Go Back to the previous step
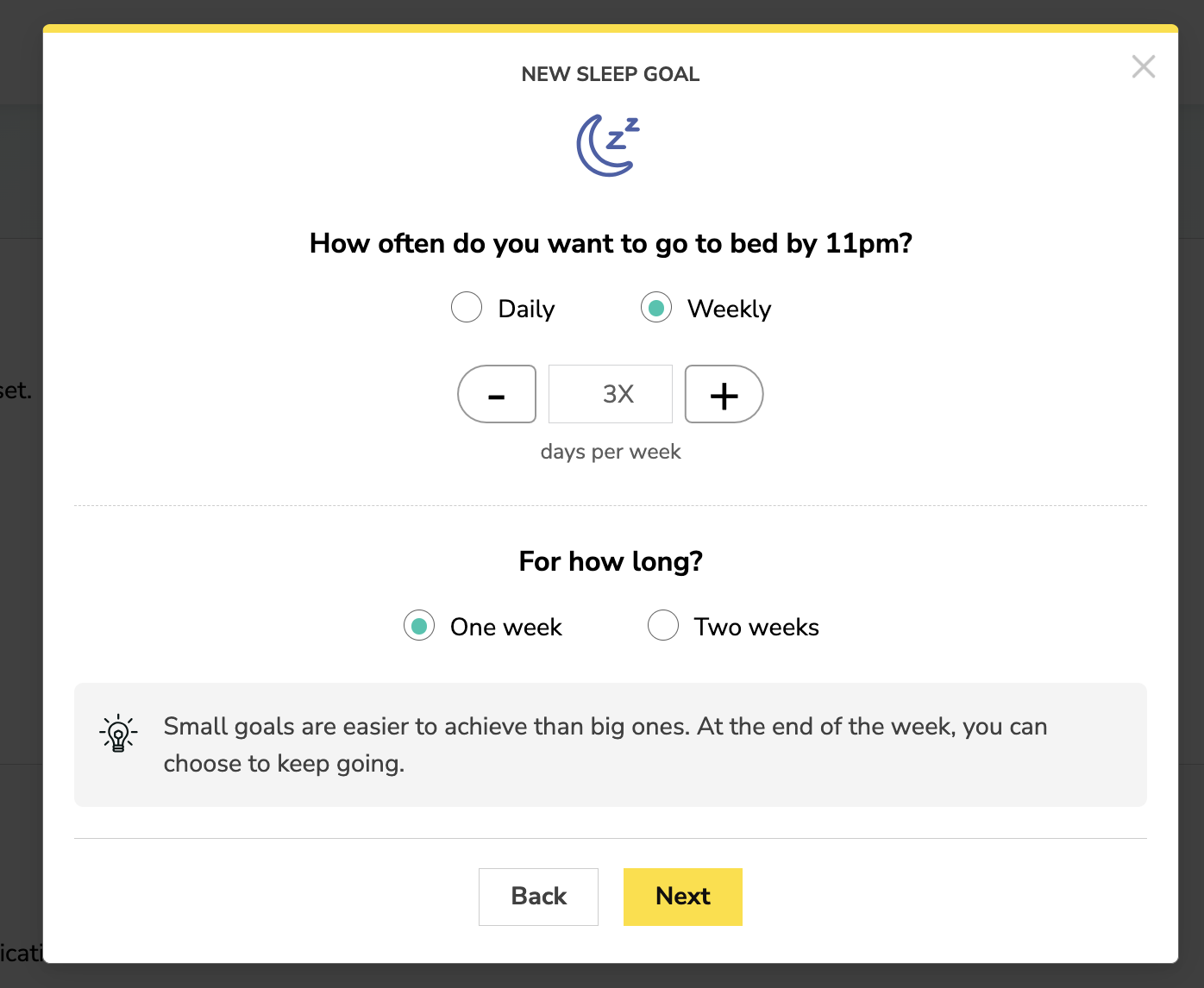 point(539,897)
